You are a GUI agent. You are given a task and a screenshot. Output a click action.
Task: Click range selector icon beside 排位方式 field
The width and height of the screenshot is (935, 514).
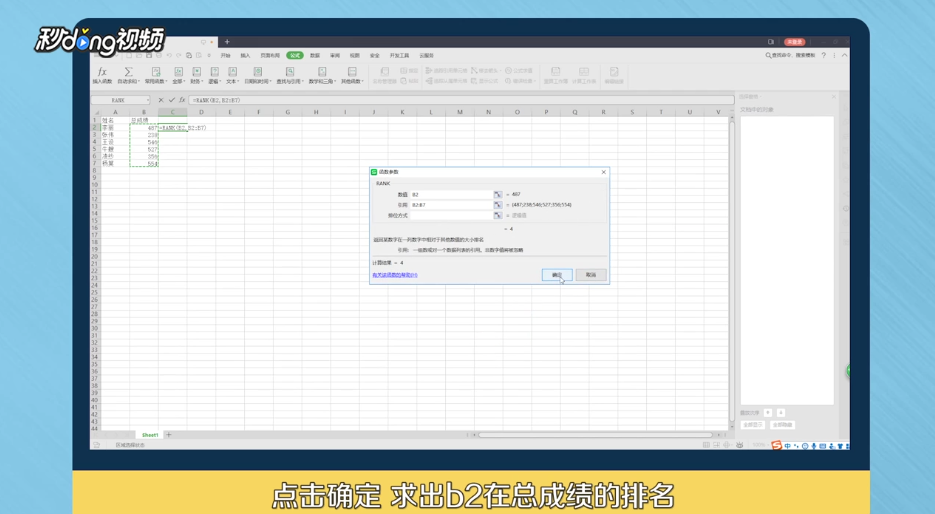498,215
